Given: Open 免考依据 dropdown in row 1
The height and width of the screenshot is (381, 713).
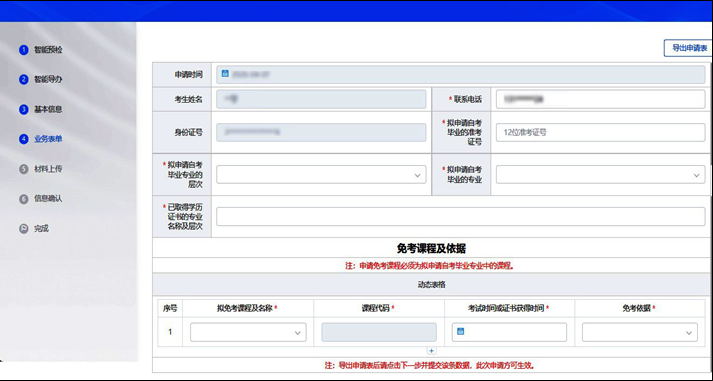Looking at the screenshot, I should click(x=640, y=332).
